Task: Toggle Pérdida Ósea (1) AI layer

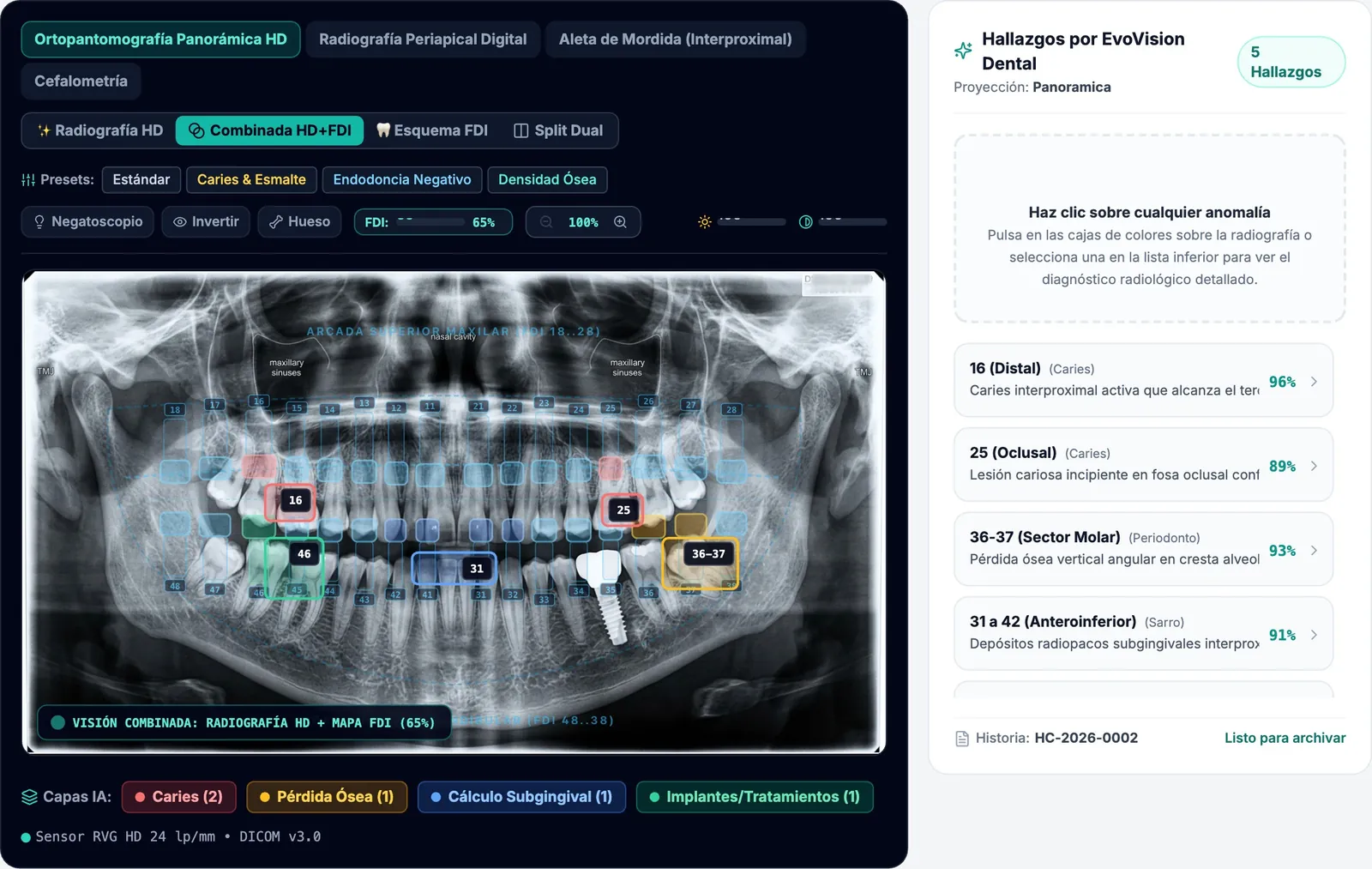Action: 327,797
